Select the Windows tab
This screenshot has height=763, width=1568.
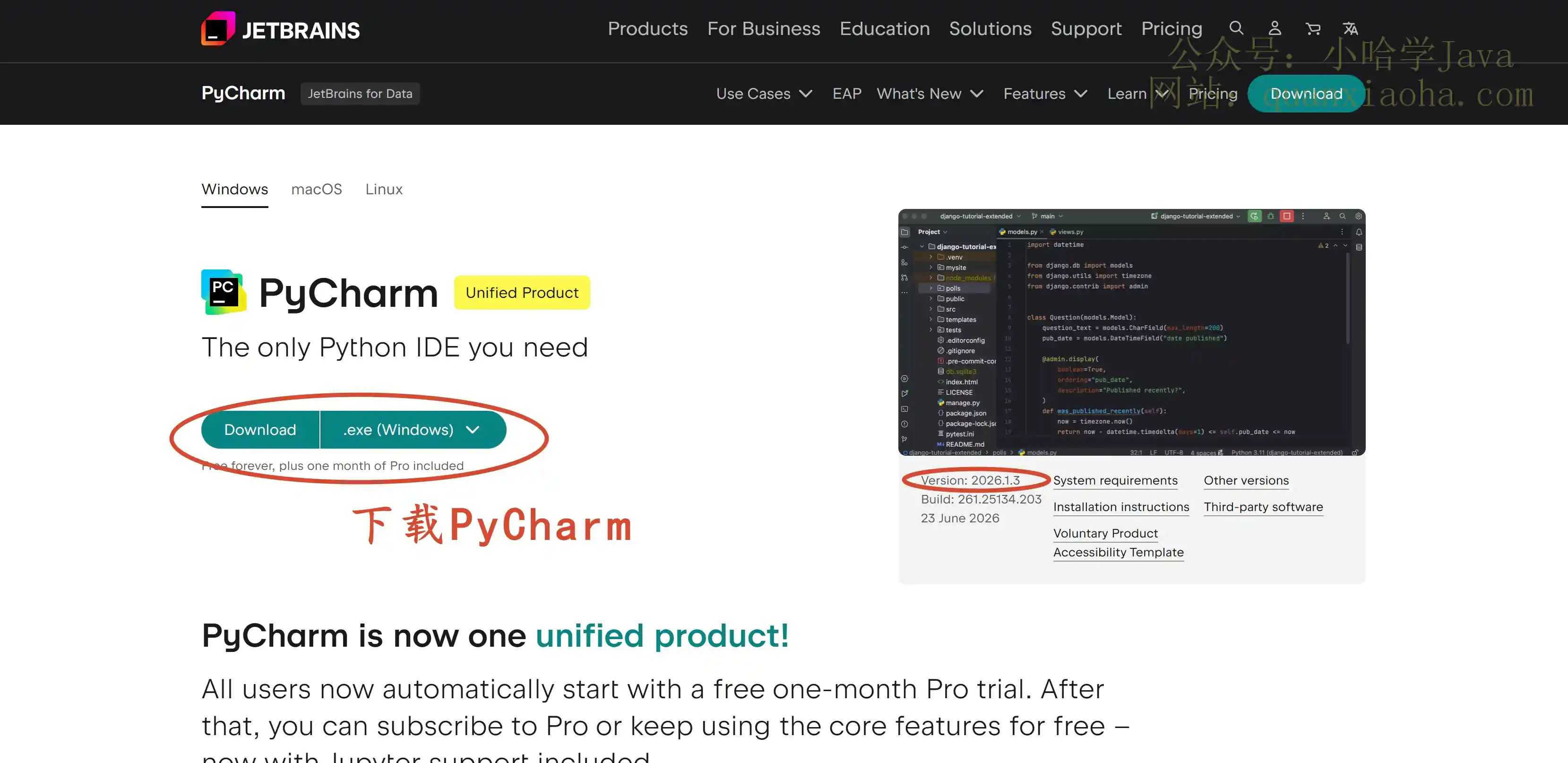pyautogui.click(x=234, y=190)
